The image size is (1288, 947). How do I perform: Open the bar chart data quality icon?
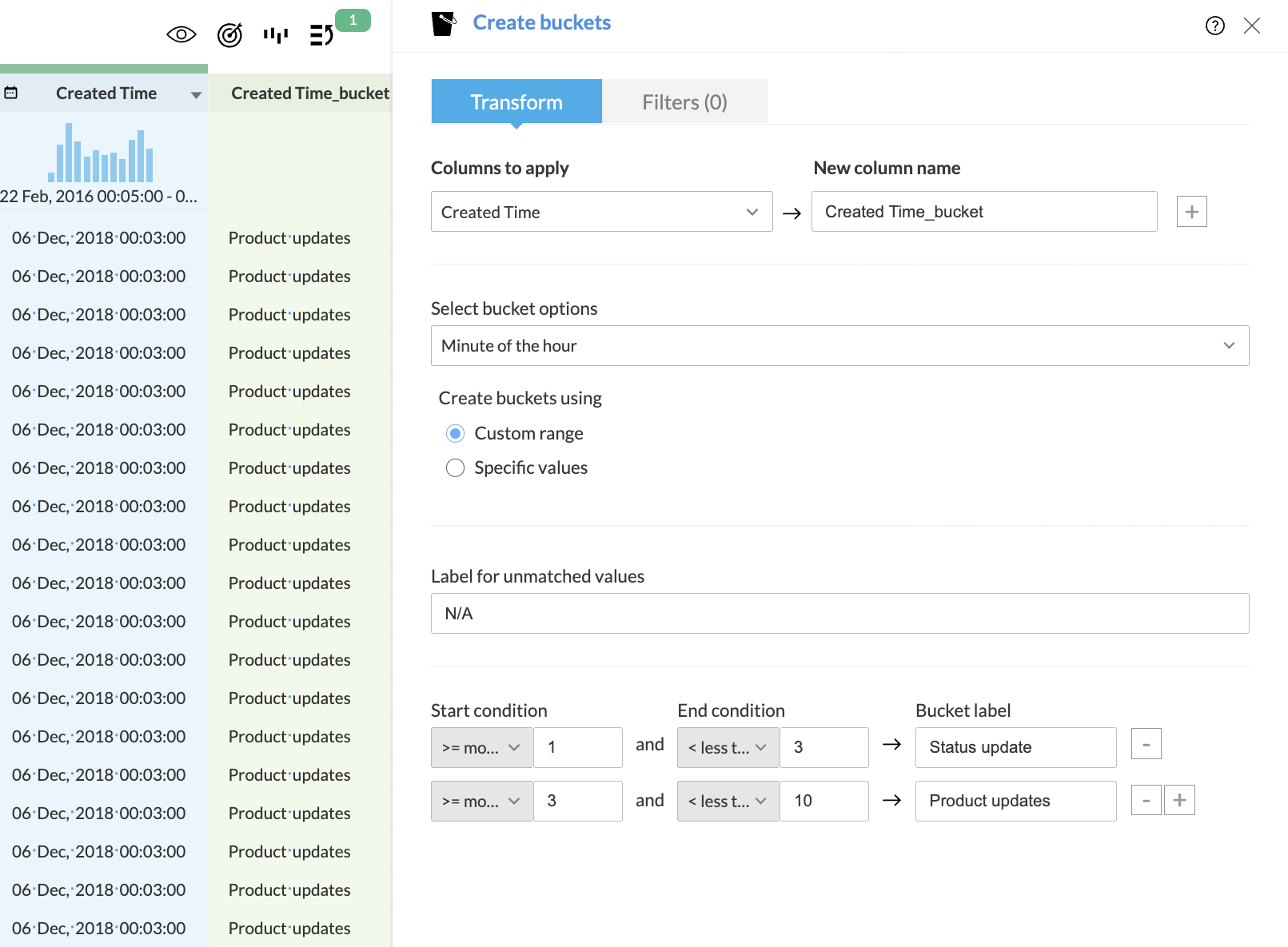click(276, 34)
